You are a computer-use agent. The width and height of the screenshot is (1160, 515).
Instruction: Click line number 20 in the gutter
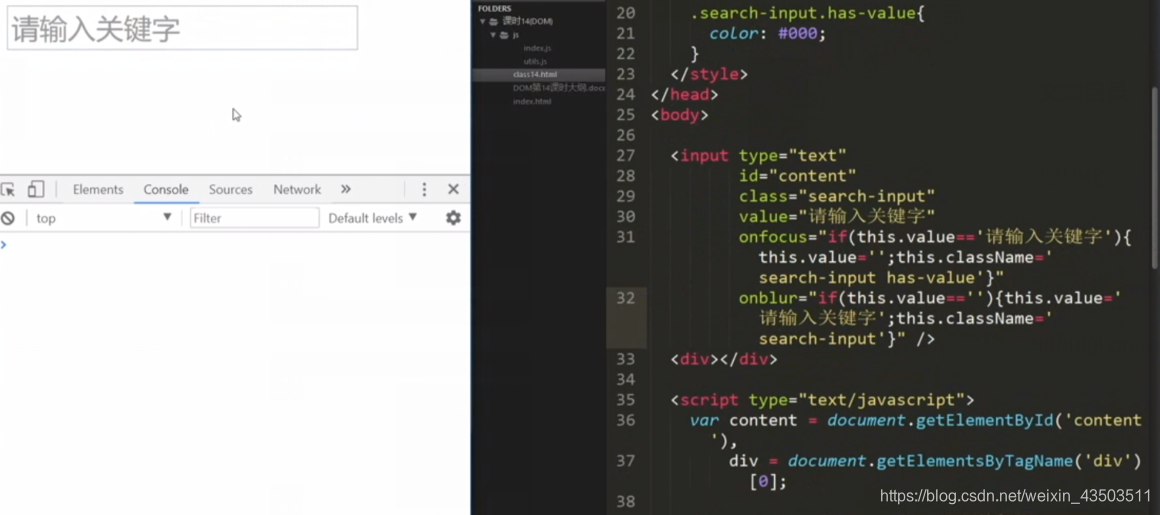[625, 13]
